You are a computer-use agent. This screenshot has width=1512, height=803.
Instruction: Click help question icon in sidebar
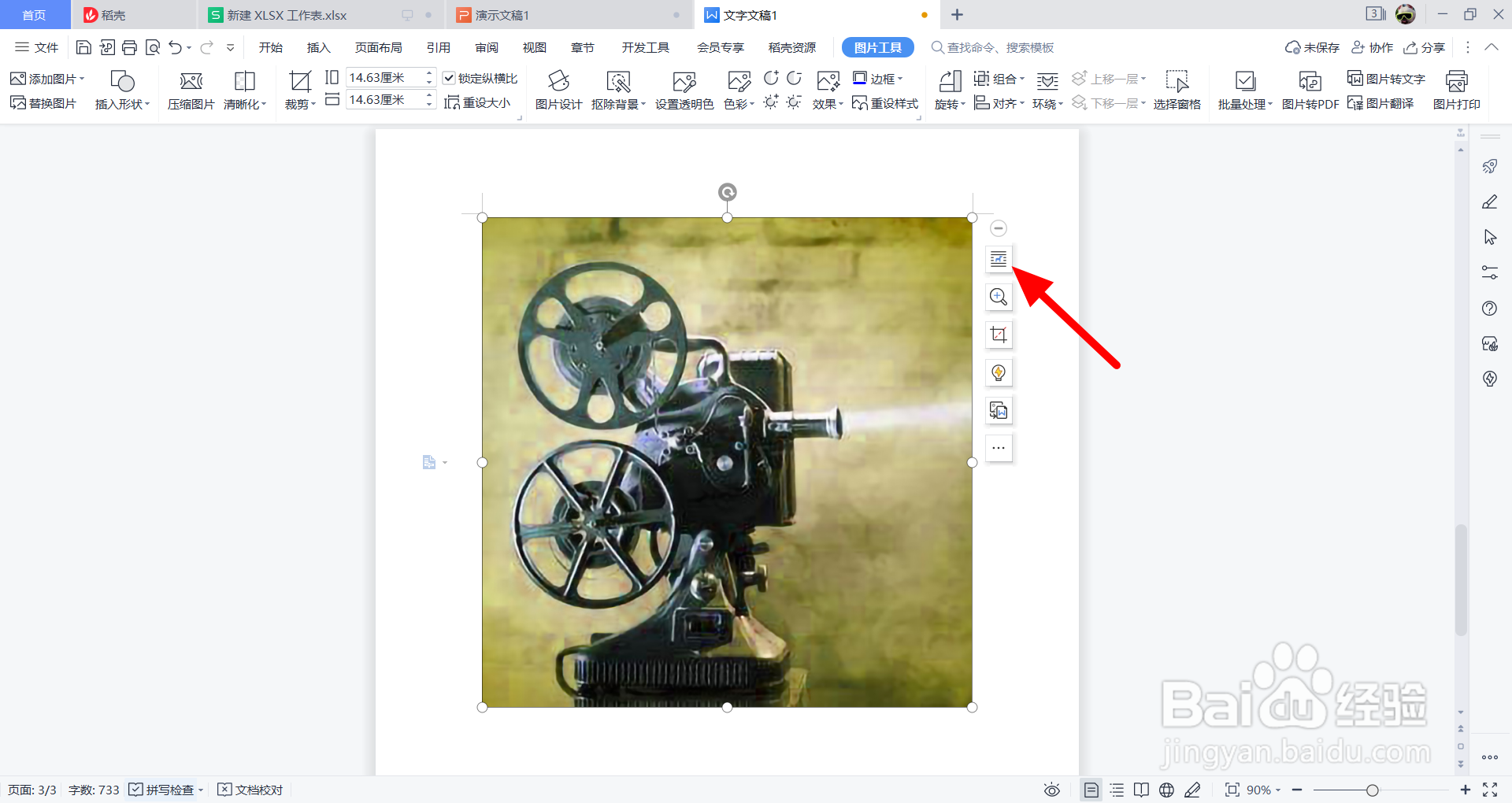tap(1490, 309)
